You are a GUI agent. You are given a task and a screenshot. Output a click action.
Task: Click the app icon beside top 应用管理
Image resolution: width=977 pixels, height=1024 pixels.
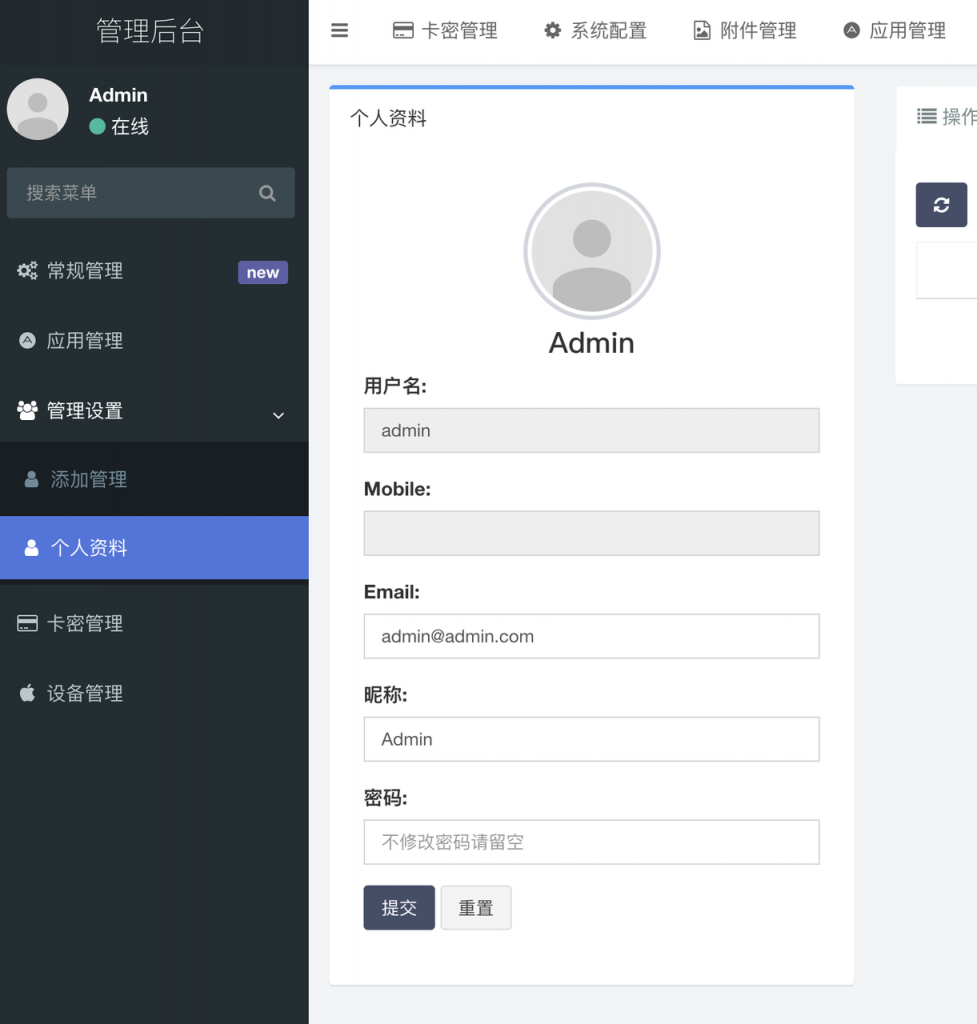tap(852, 30)
